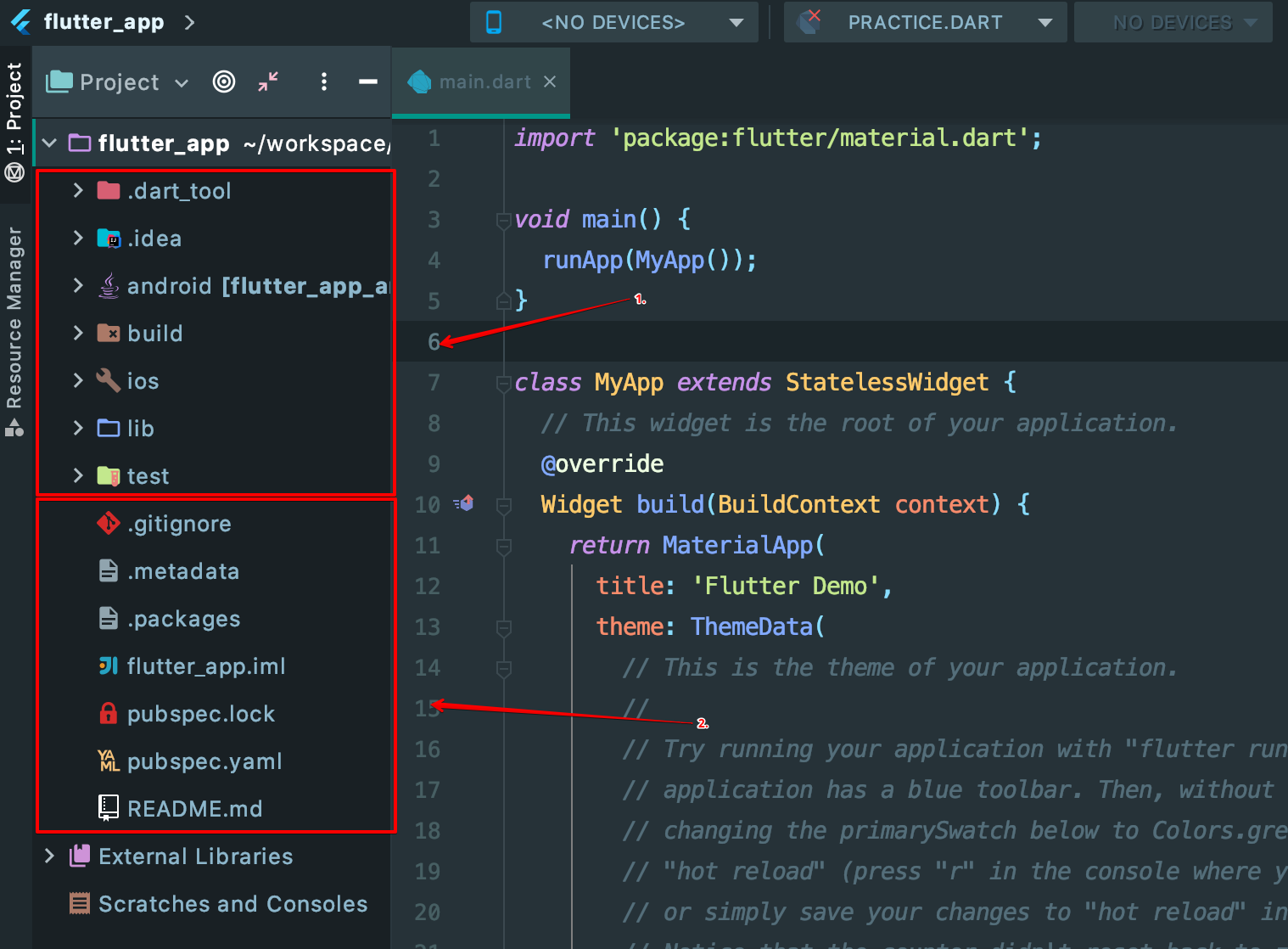The image size is (1288, 949).
Task: Expand the External Libraries node
Action: (x=49, y=856)
